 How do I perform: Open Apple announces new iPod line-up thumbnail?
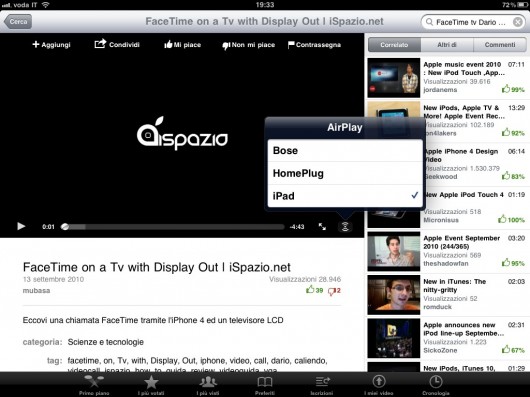click(394, 338)
